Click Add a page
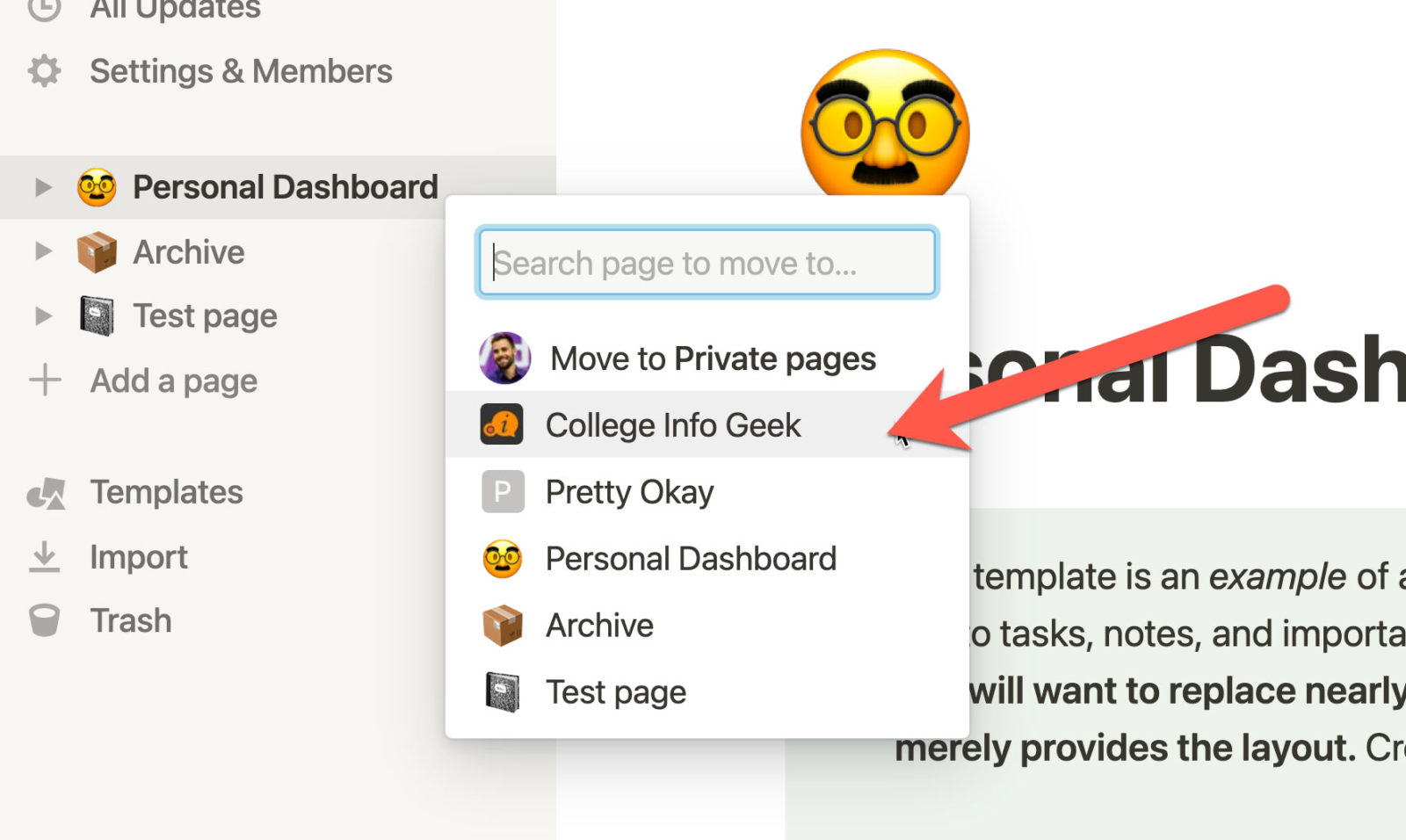The image size is (1406, 840). (x=172, y=380)
